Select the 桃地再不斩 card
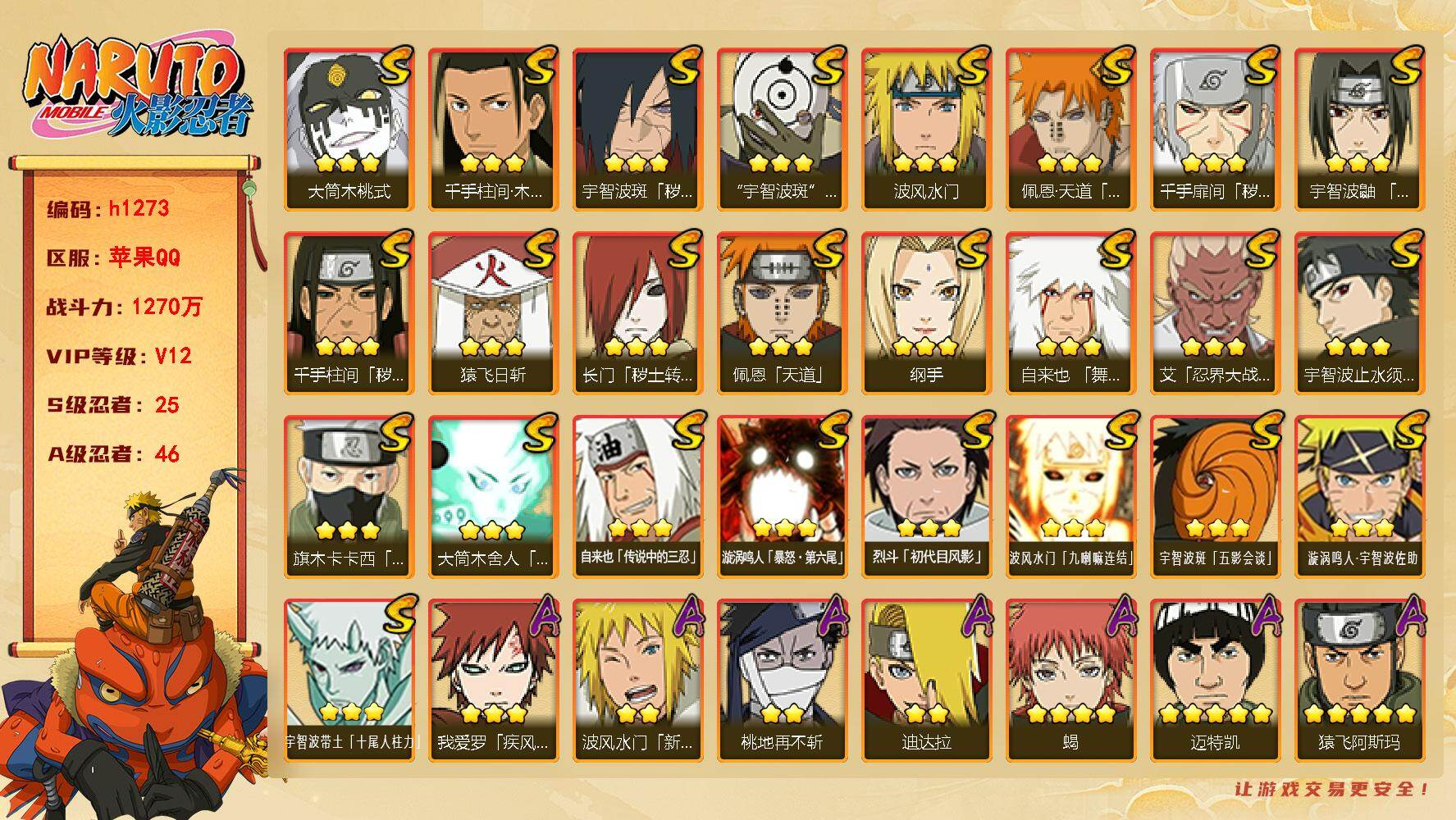Screen dimensions: 1456x820 point(782,680)
